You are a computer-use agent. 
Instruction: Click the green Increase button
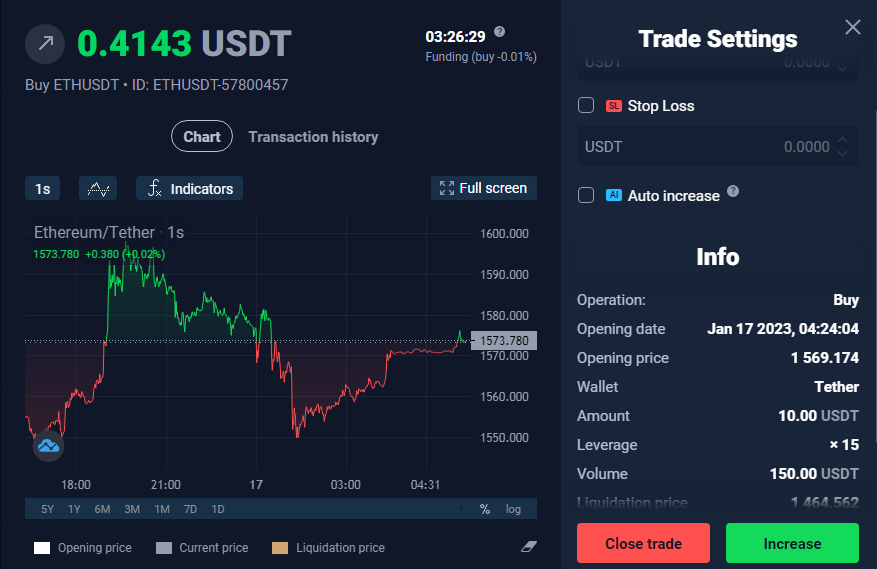(792, 543)
